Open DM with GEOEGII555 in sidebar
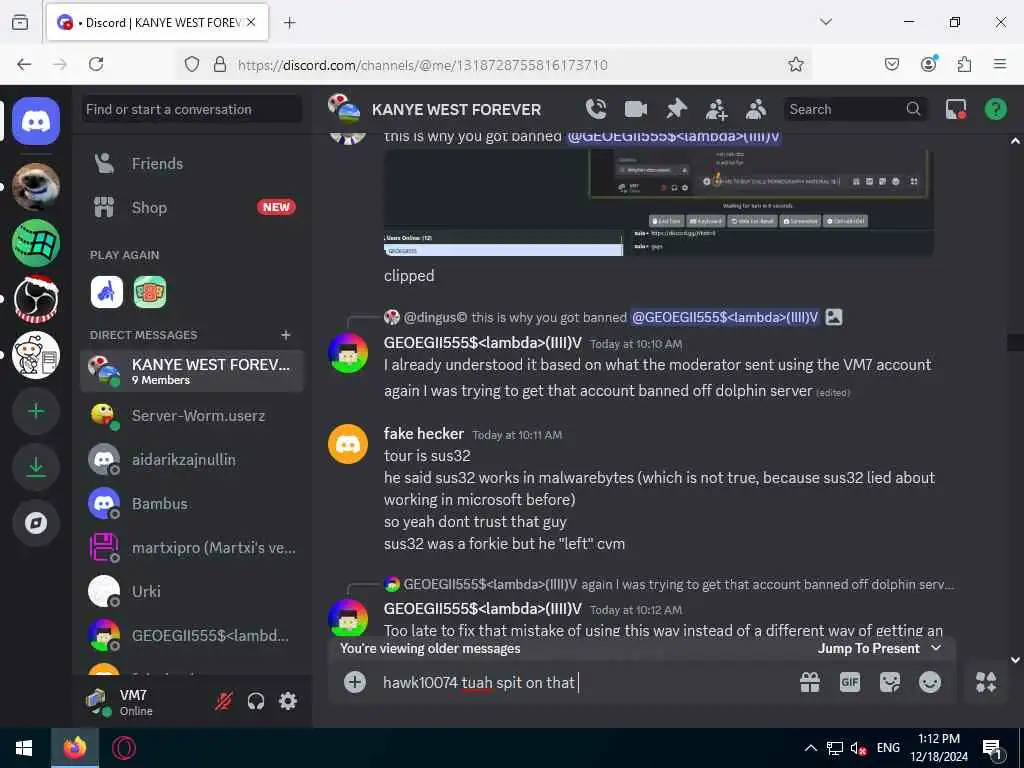The width and height of the screenshot is (1024, 768). click(x=192, y=635)
